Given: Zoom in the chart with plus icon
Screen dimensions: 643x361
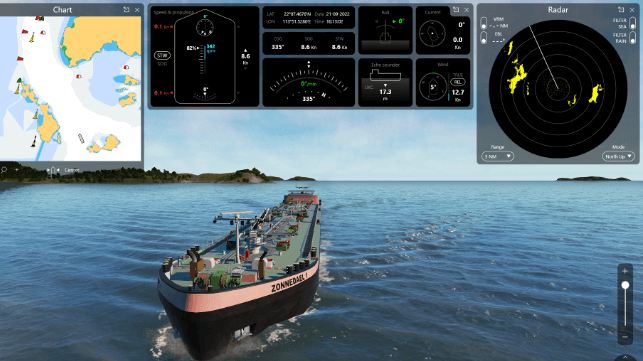Looking at the screenshot, I should tap(17, 169).
